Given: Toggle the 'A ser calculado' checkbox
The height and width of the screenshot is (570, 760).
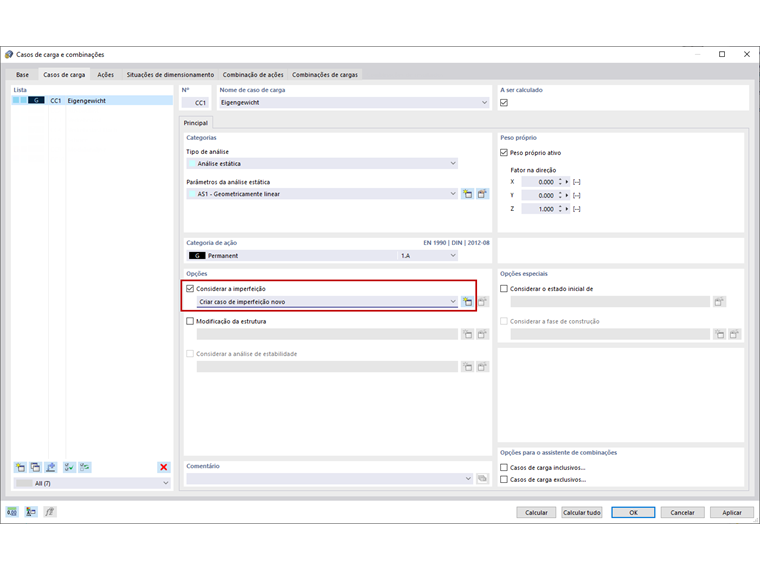Looking at the screenshot, I should [504, 103].
